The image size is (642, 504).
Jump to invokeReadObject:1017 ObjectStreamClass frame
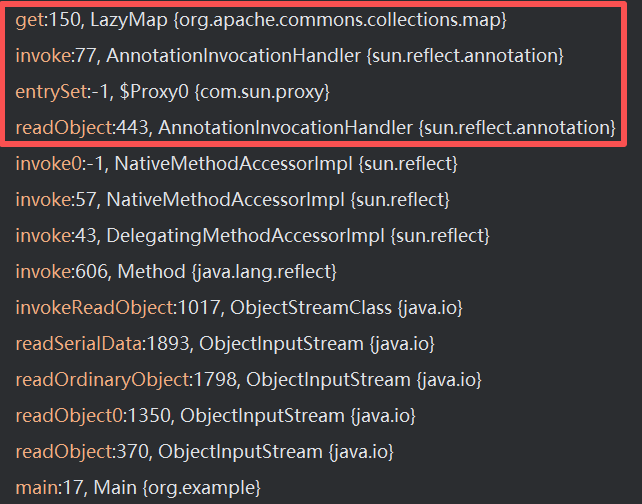click(x=238, y=308)
